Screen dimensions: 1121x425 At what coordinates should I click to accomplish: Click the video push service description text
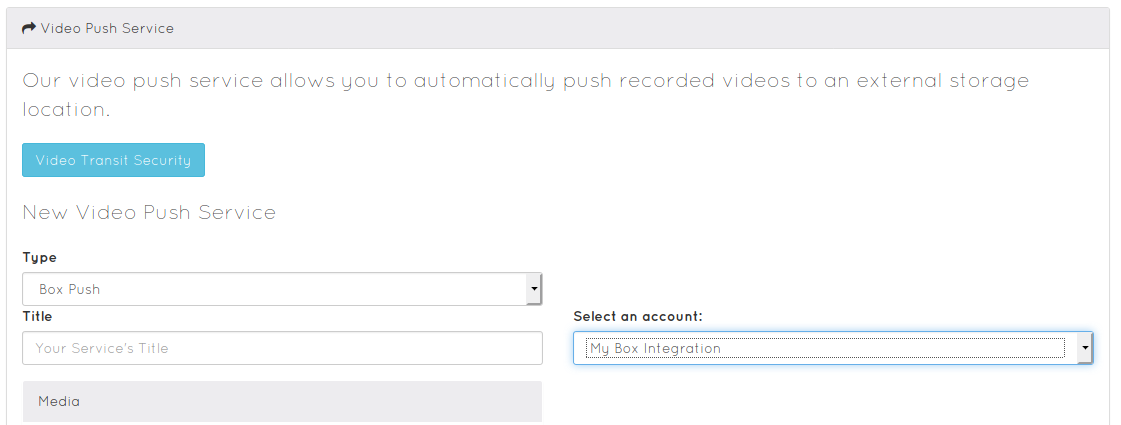[x=525, y=94]
